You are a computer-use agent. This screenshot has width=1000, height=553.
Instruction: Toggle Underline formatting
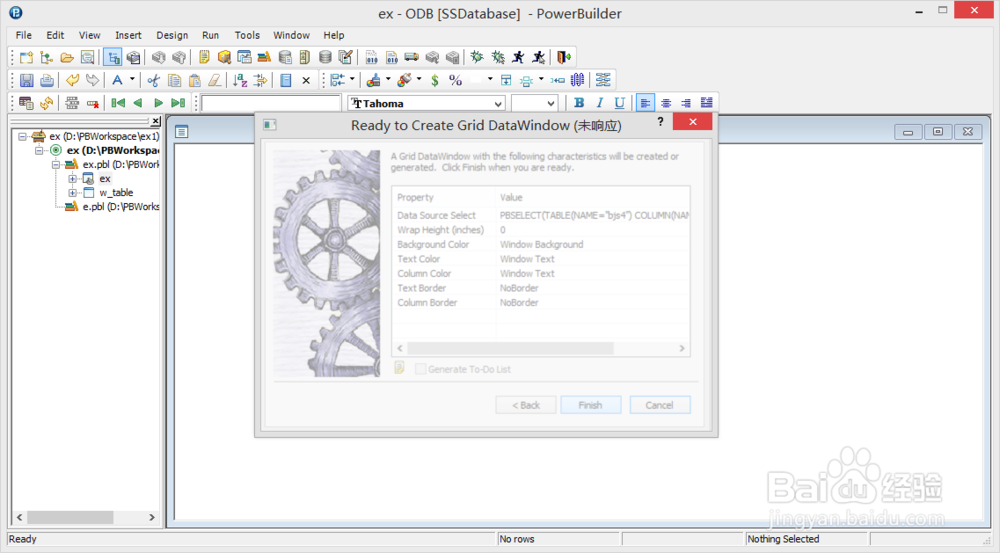(x=619, y=103)
